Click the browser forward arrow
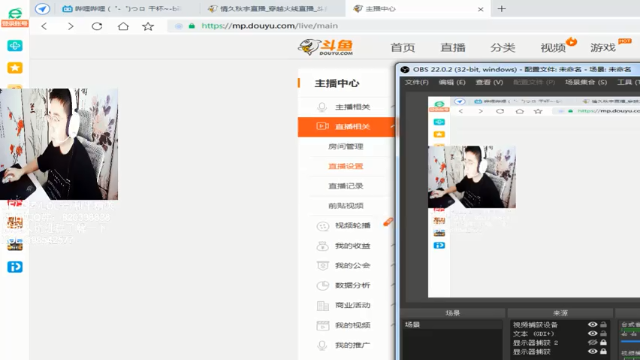The height and width of the screenshot is (360, 640). (71, 27)
